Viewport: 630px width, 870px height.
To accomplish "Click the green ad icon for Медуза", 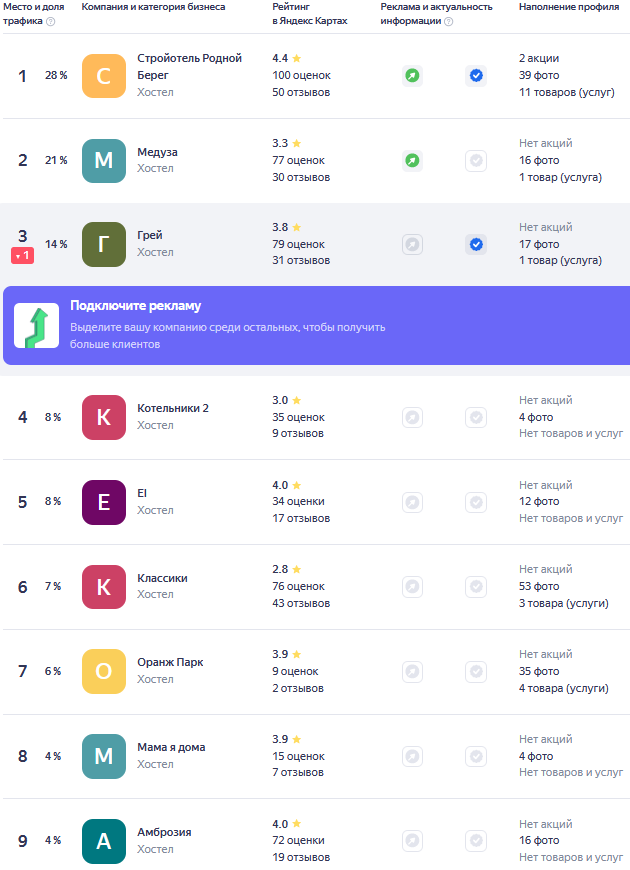I will (412, 160).
